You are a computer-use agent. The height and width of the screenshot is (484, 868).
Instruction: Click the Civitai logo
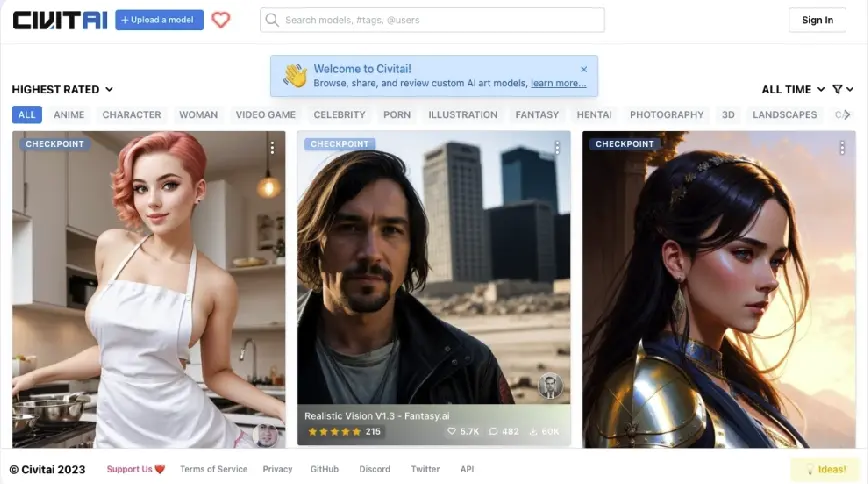(60, 20)
